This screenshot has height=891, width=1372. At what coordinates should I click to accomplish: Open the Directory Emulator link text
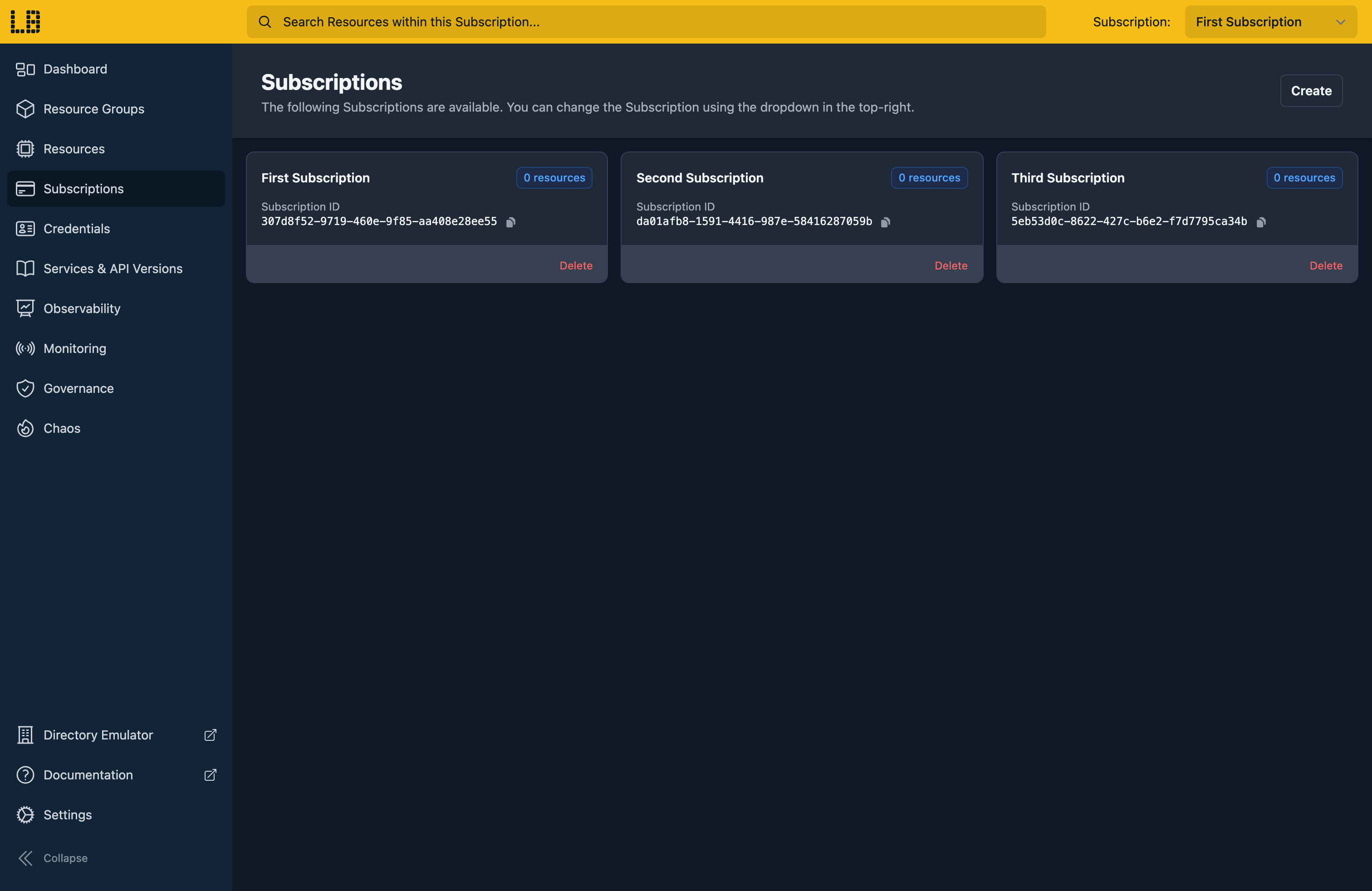(x=98, y=735)
